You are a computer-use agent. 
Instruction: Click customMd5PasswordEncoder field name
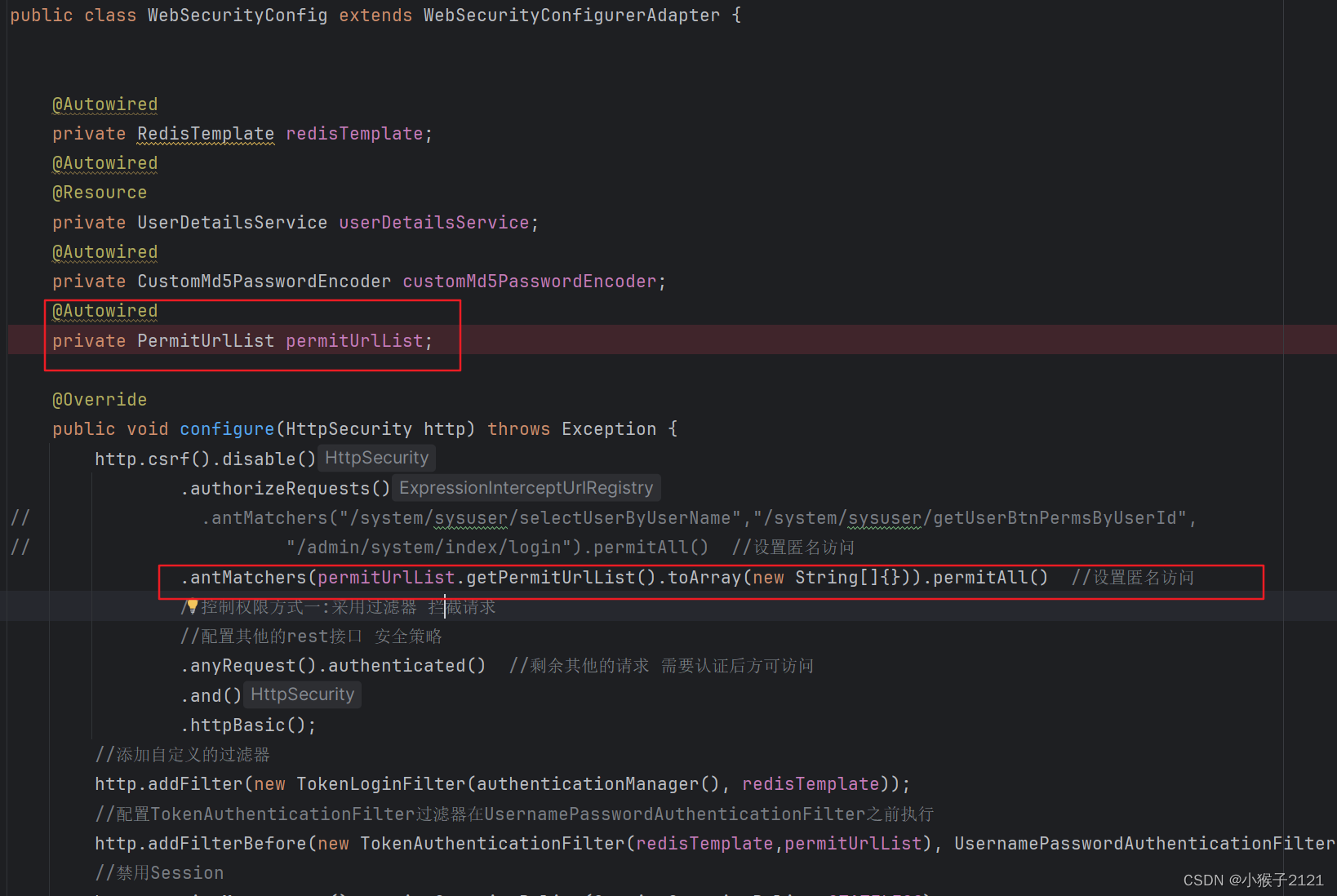[x=530, y=281]
